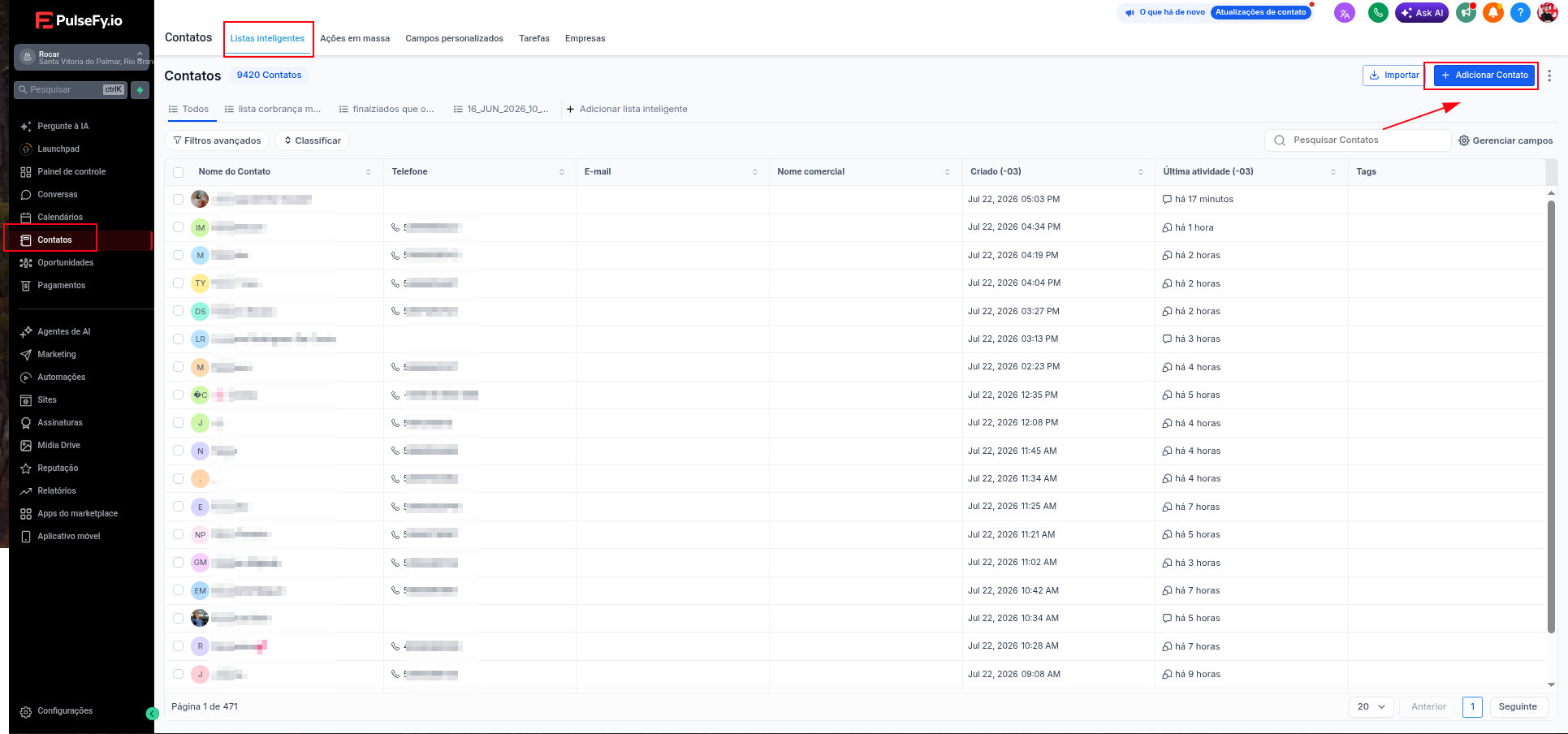Open the blue help question icon

(x=1520, y=12)
